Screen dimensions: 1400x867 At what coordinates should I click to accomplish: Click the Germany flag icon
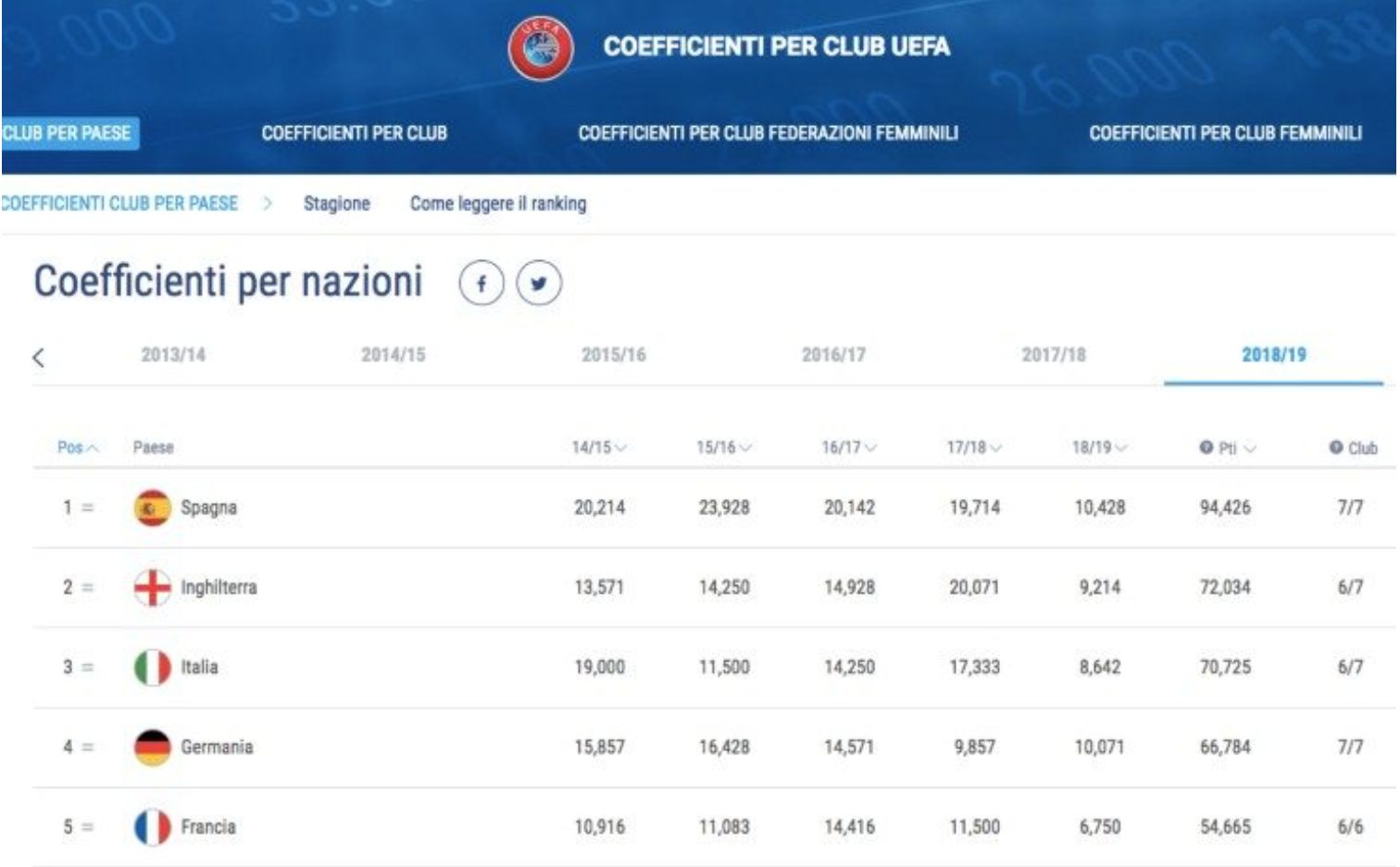coord(152,748)
